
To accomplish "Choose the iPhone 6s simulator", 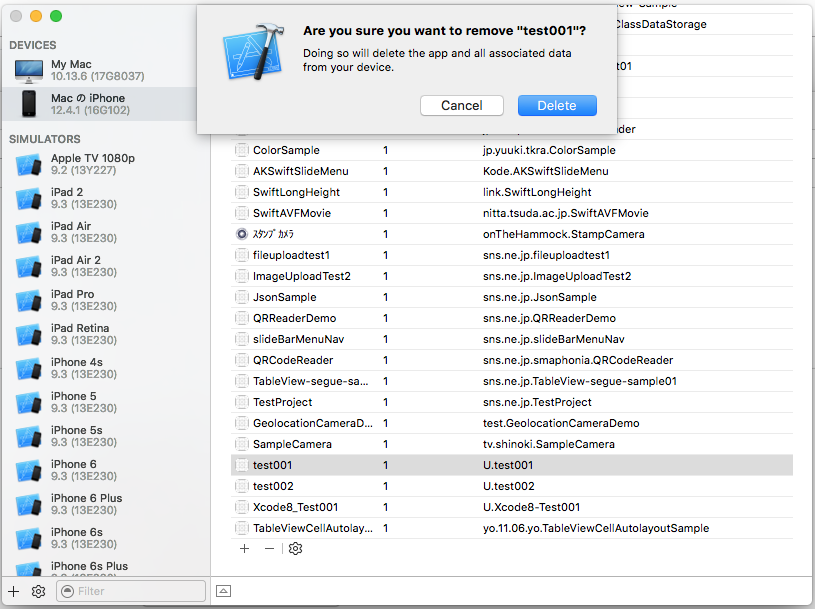I will [x=106, y=538].
